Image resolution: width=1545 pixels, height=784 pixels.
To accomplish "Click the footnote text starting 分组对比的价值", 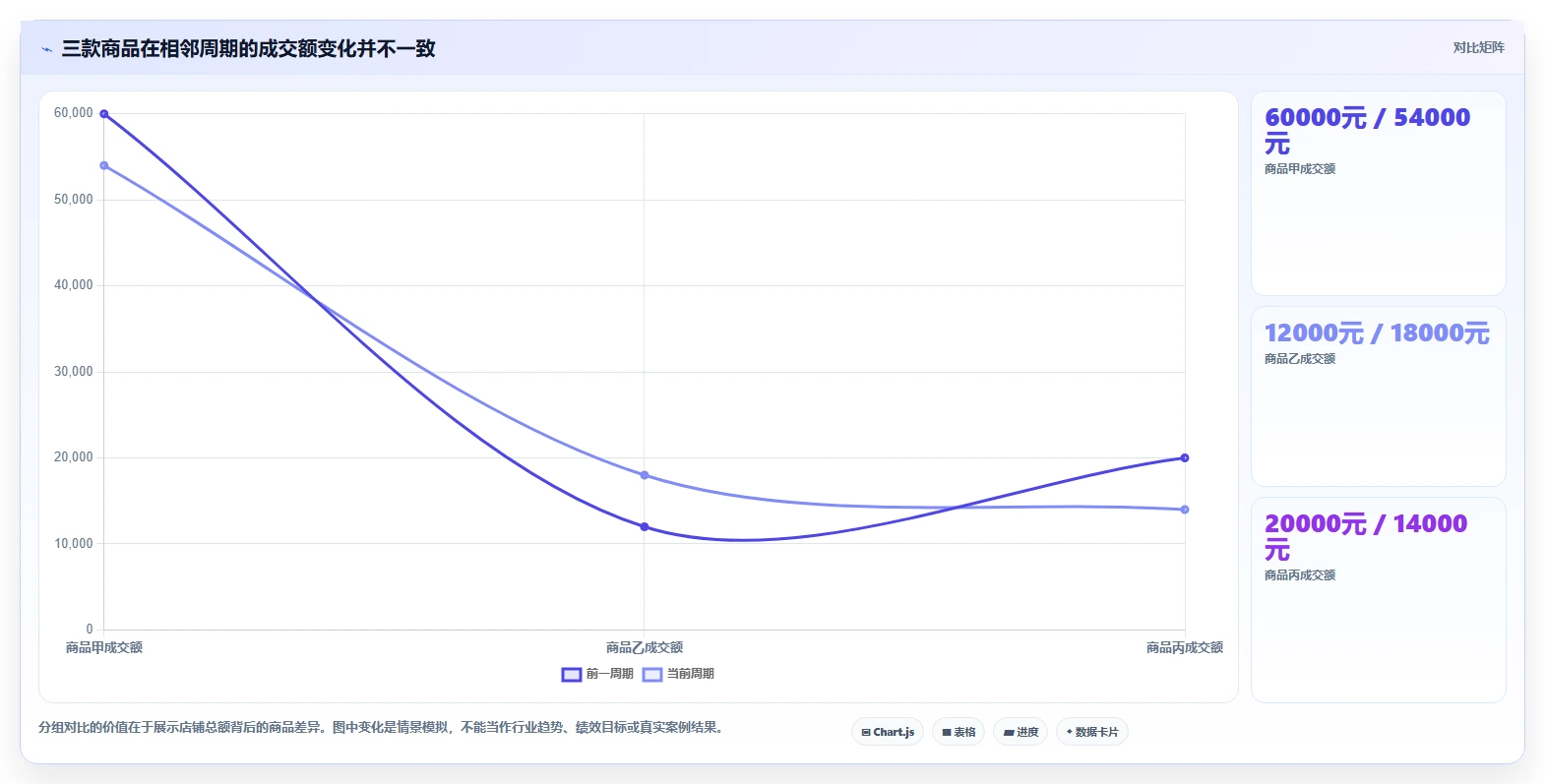I will click(x=383, y=728).
